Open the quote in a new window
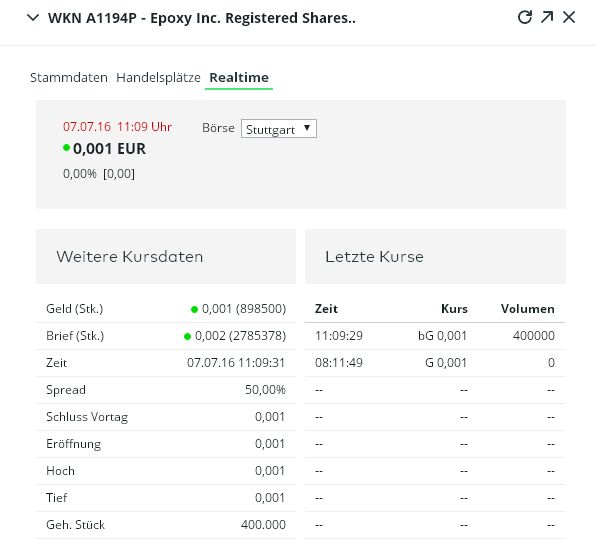This screenshot has width=596, height=548. click(547, 17)
